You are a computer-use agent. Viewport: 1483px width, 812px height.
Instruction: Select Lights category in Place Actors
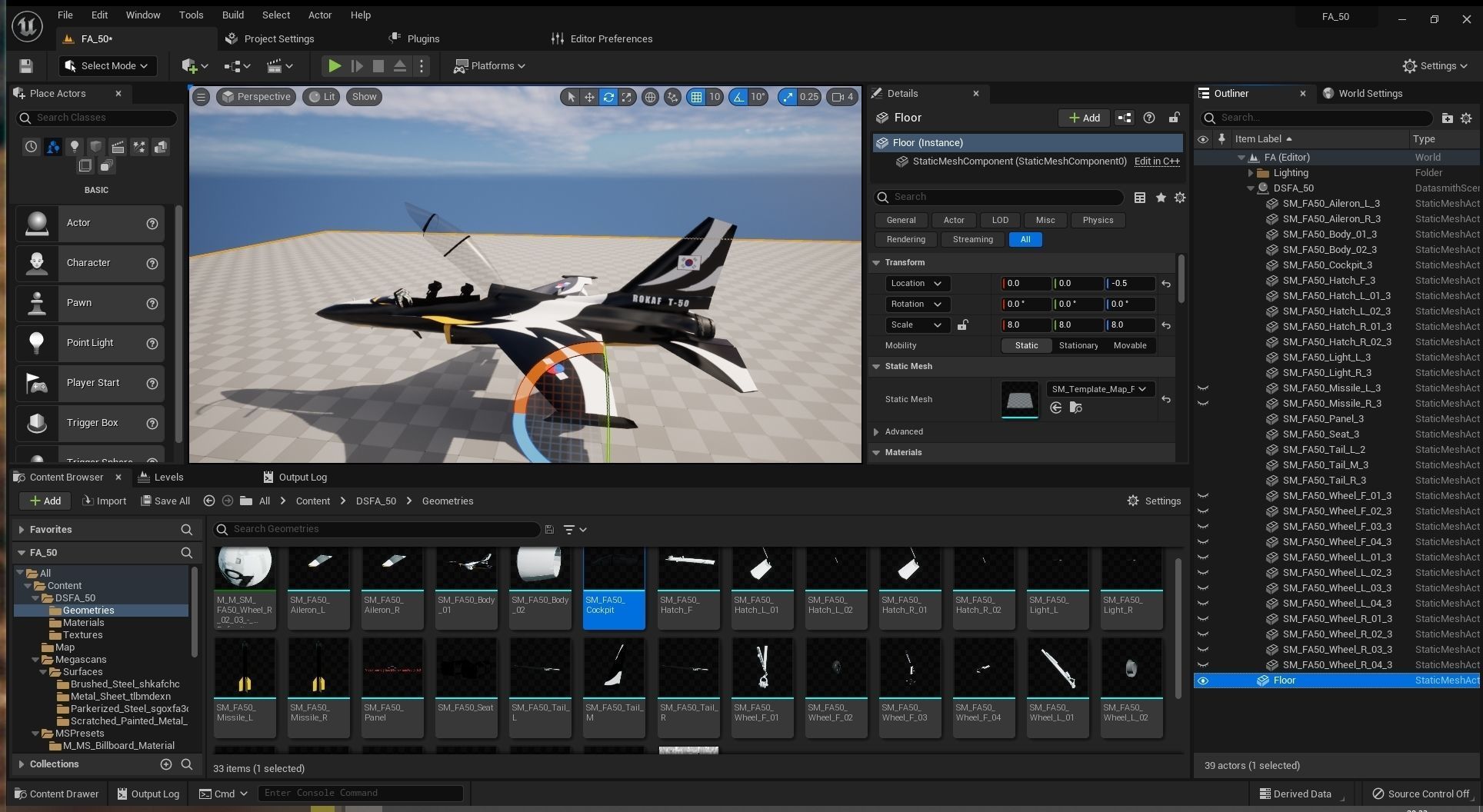tap(75, 147)
